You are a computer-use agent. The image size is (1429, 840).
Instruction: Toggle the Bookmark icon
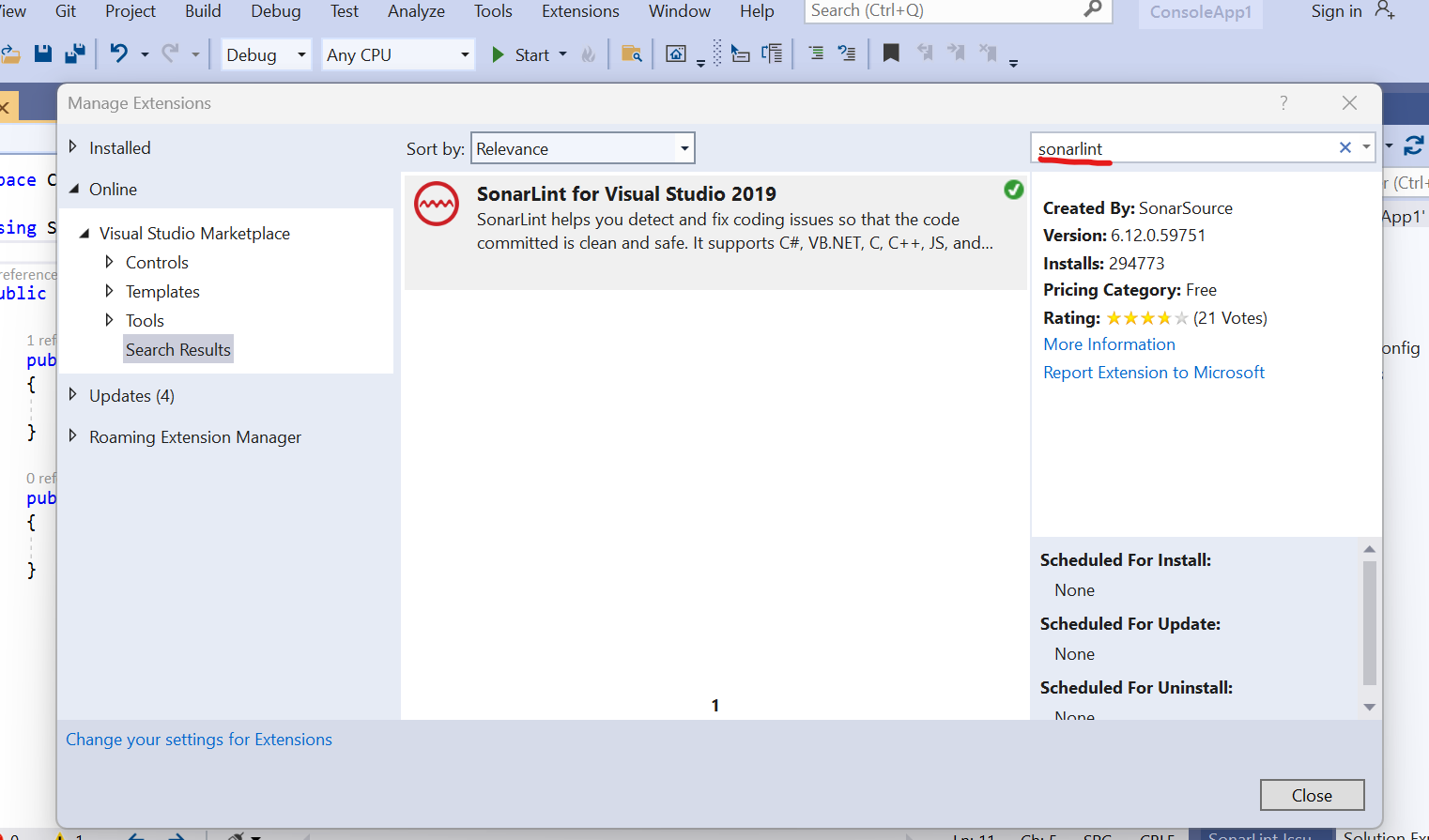[891, 53]
